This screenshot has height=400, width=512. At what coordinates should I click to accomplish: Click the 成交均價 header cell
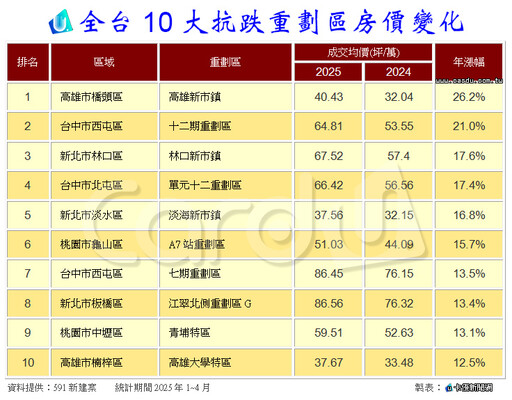[x=363, y=52]
